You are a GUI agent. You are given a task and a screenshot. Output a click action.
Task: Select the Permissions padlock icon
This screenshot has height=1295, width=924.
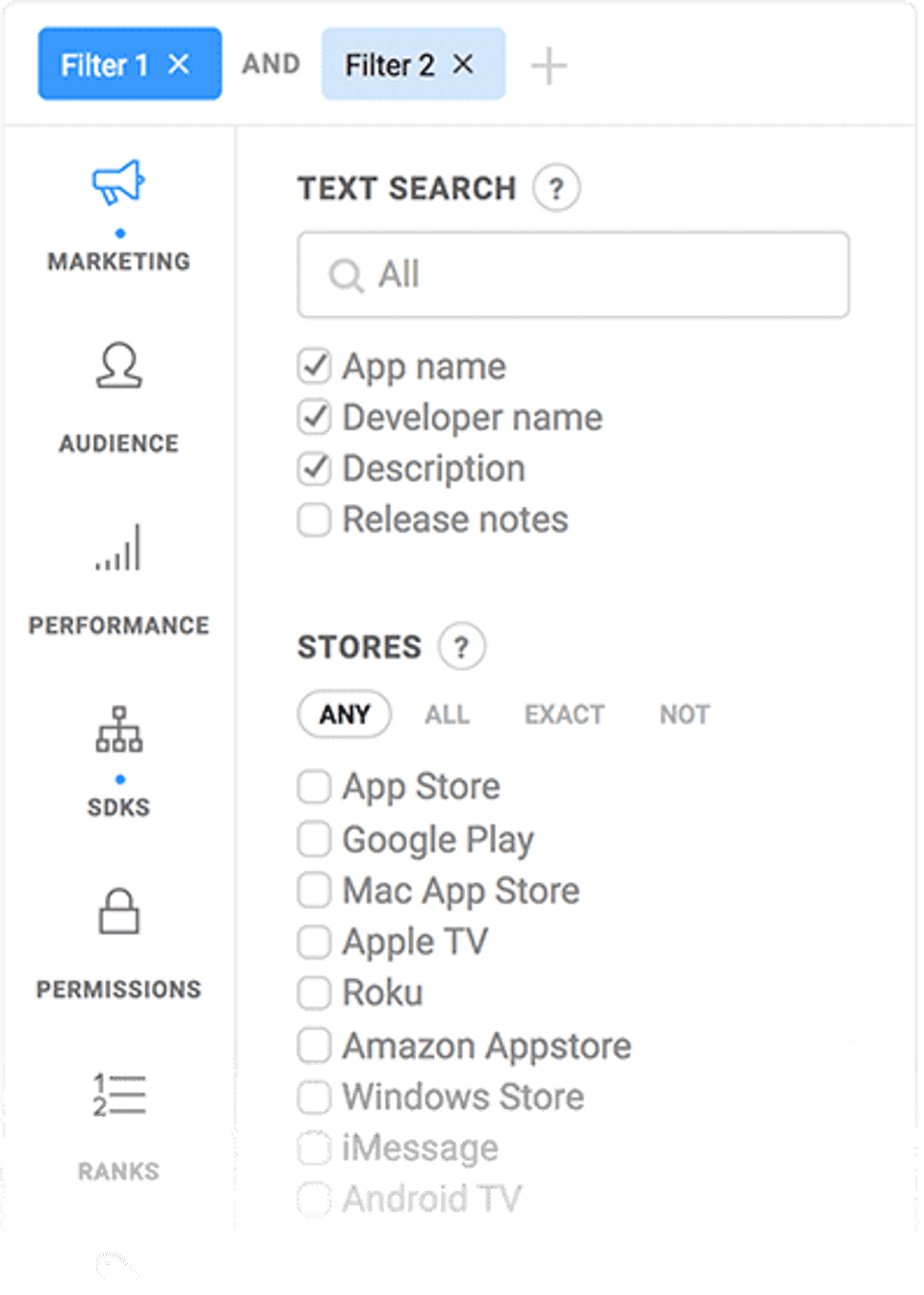(118, 912)
